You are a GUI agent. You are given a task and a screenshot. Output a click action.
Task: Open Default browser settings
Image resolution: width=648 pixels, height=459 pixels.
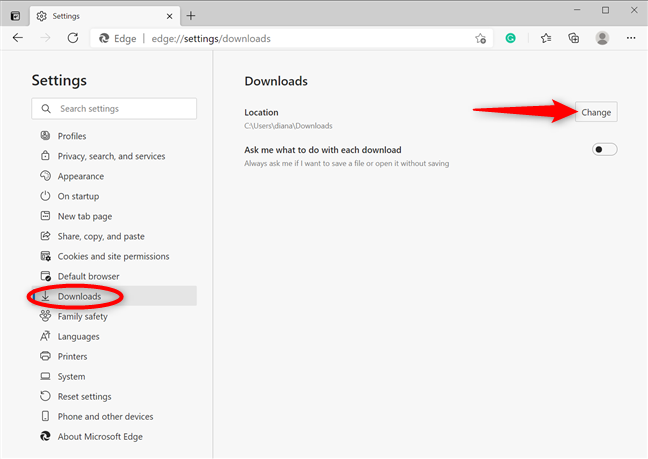point(114,276)
